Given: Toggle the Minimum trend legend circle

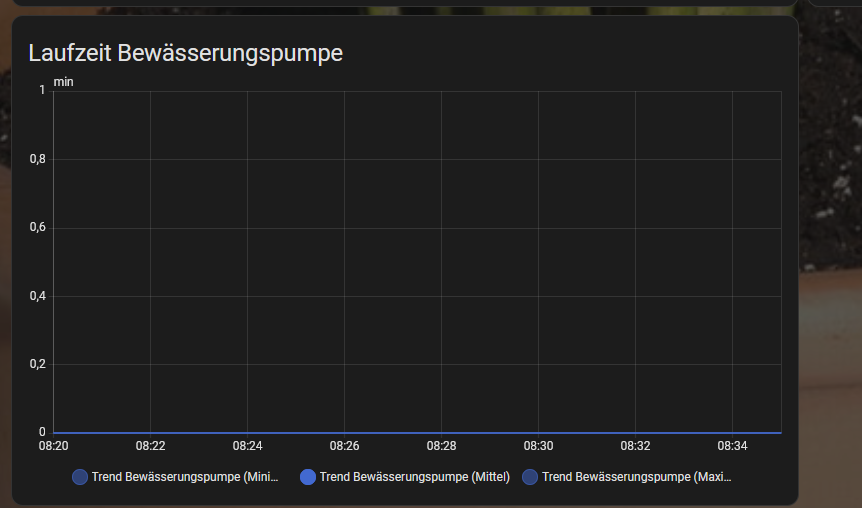Looking at the screenshot, I should click(x=80, y=477).
